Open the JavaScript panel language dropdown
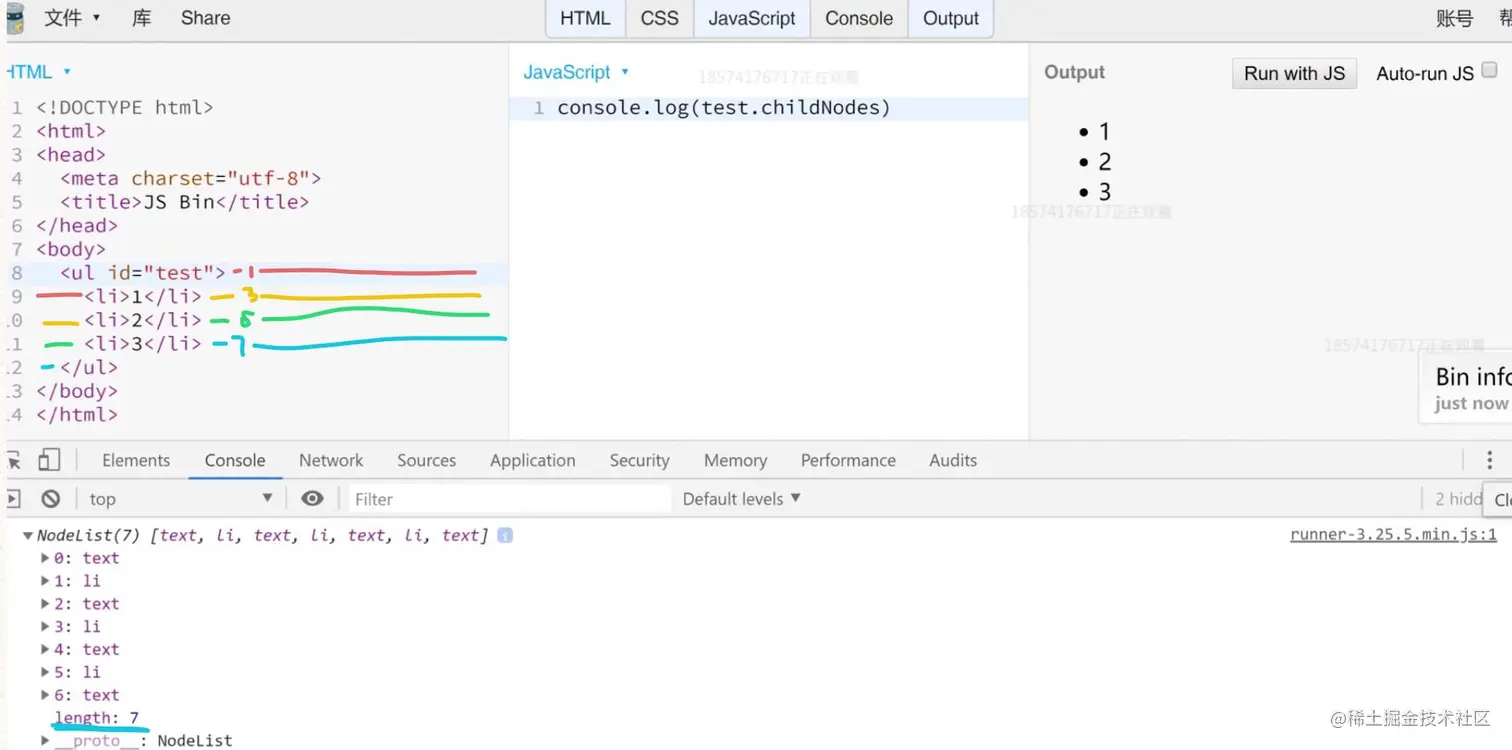 point(576,72)
